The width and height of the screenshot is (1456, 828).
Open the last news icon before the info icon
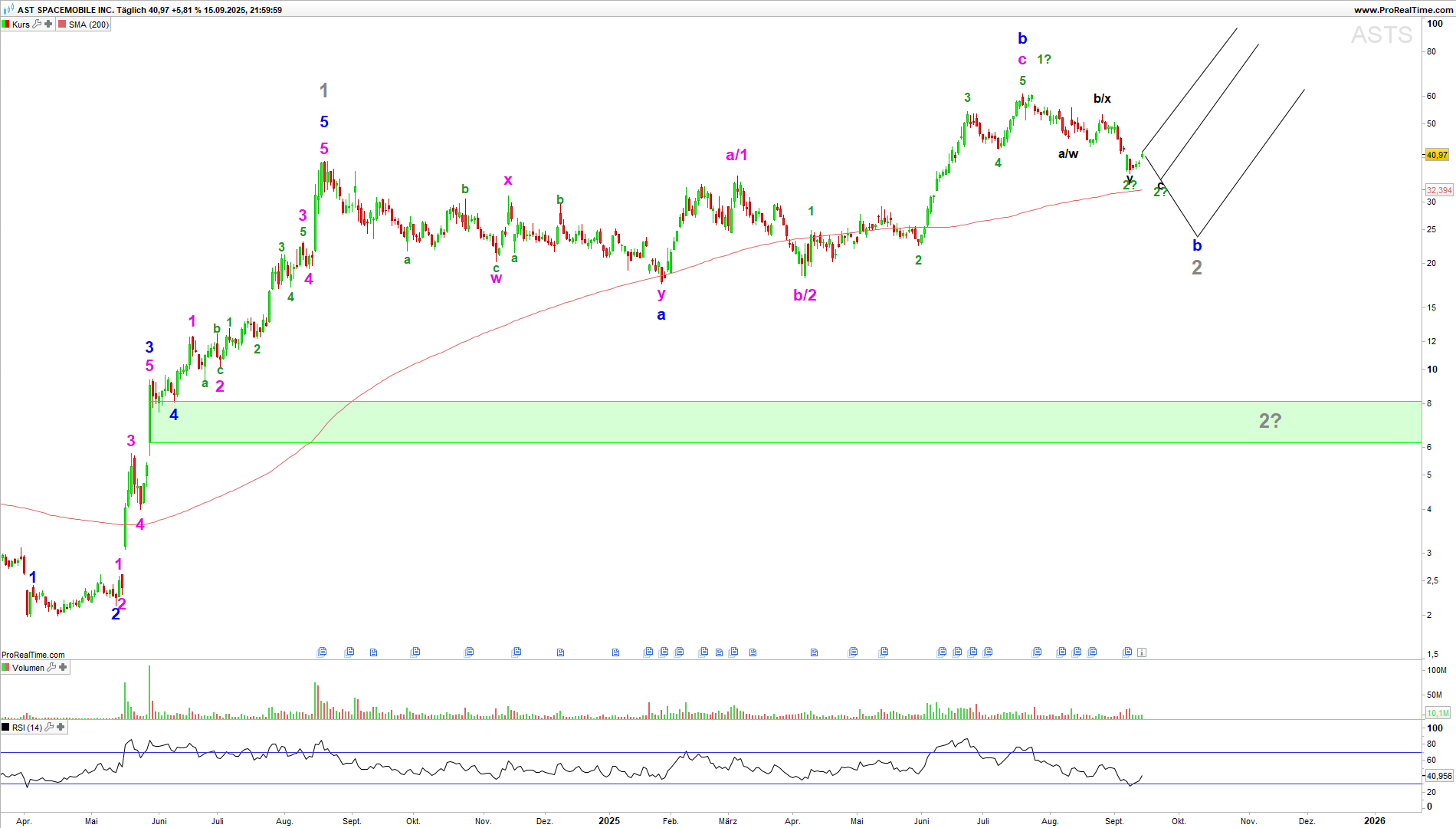pos(1127,652)
